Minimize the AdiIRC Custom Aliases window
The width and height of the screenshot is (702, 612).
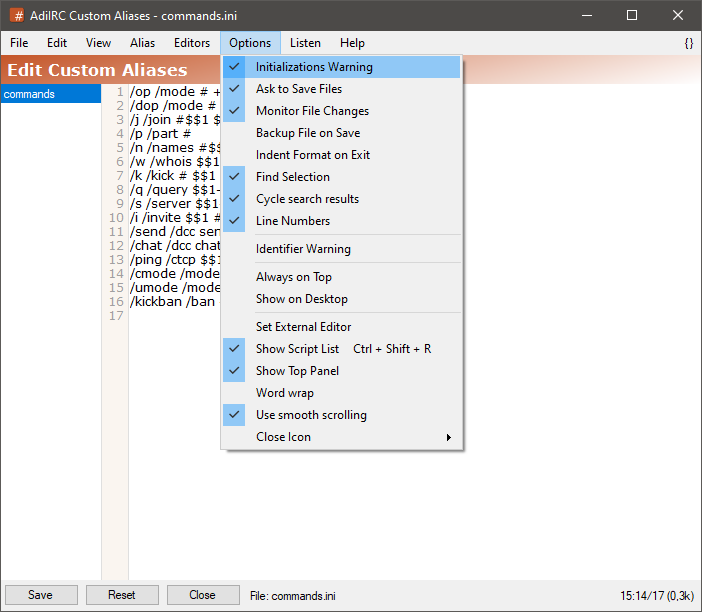[587, 16]
